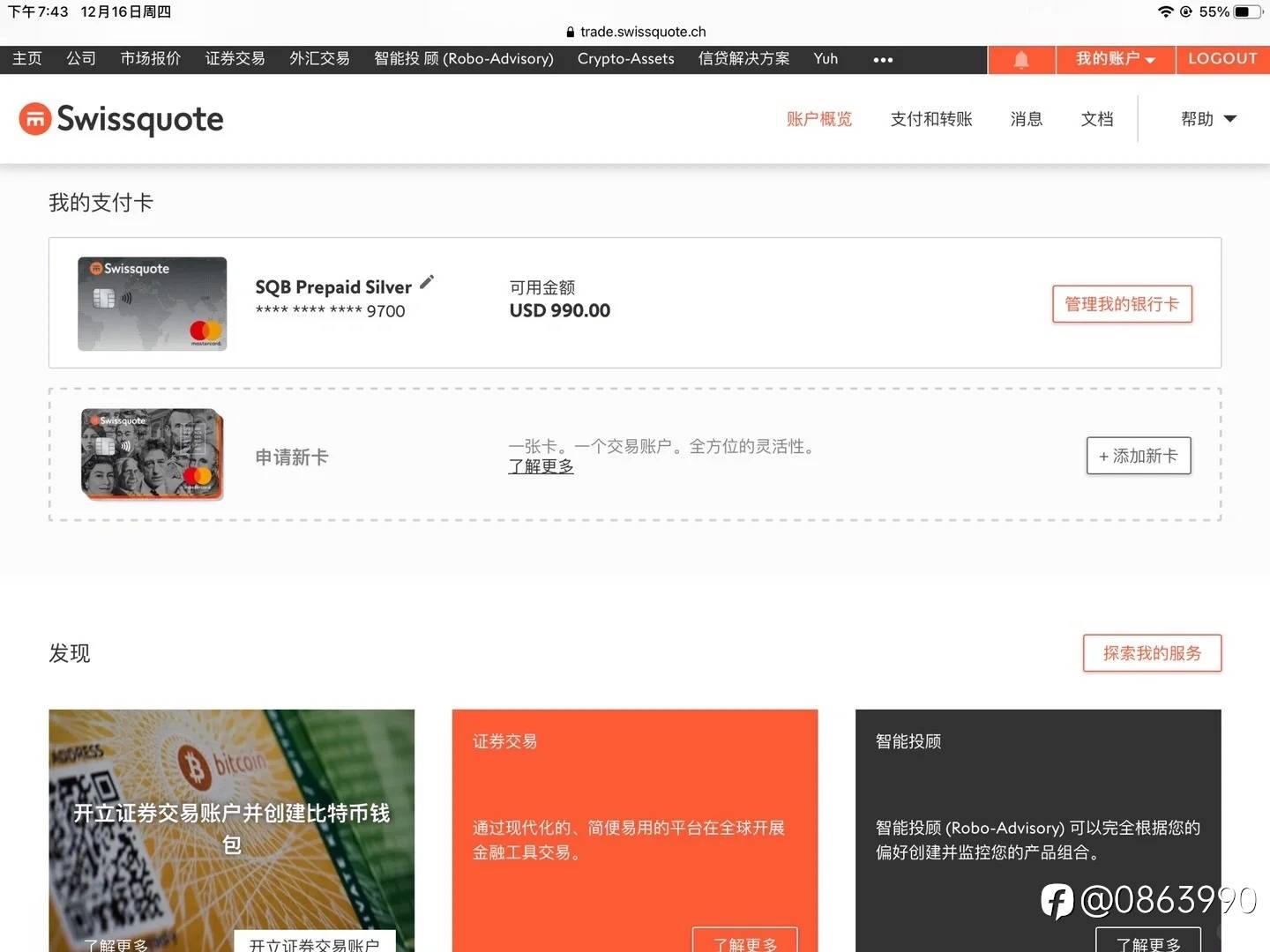The width and height of the screenshot is (1270, 952).
Task: Click the 添加新卡 button
Action: [x=1139, y=456]
